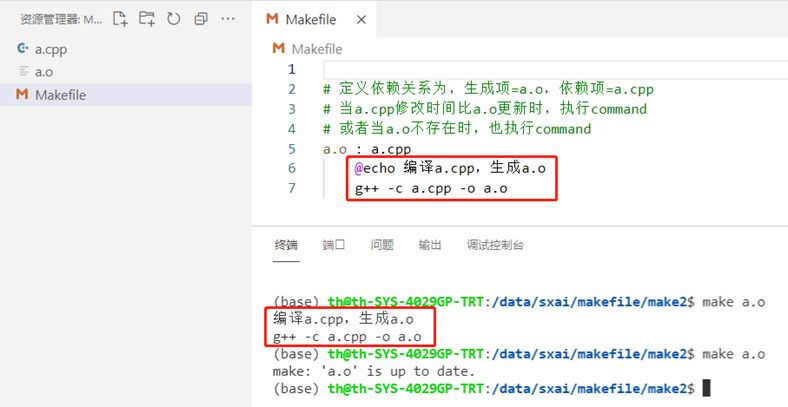
Task: Collapse all folders in explorer
Action: point(201,19)
